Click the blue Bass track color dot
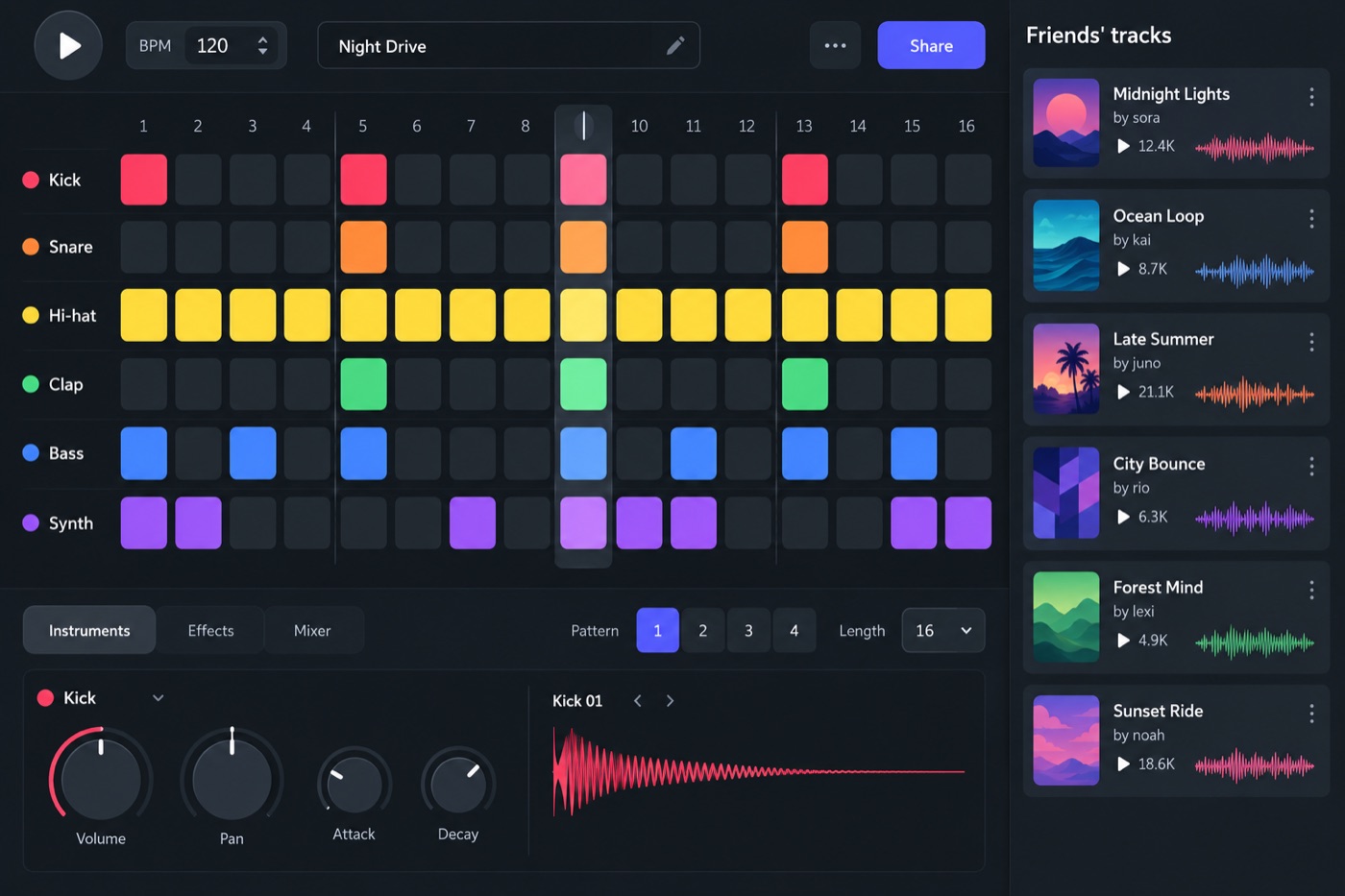 pyautogui.click(x=31, y=453)
